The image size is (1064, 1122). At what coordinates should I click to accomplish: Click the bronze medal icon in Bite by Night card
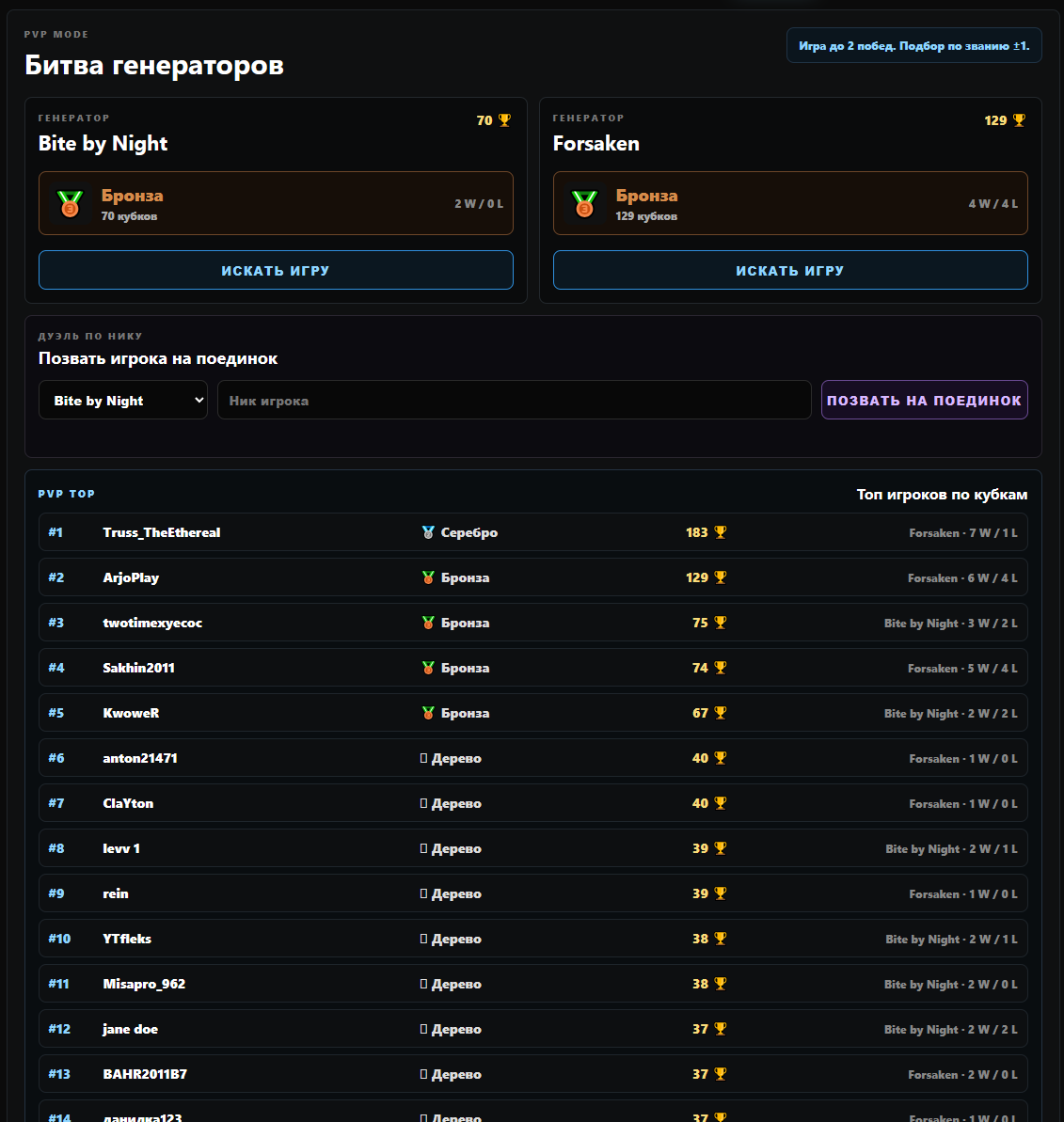[x=71, y=203]
